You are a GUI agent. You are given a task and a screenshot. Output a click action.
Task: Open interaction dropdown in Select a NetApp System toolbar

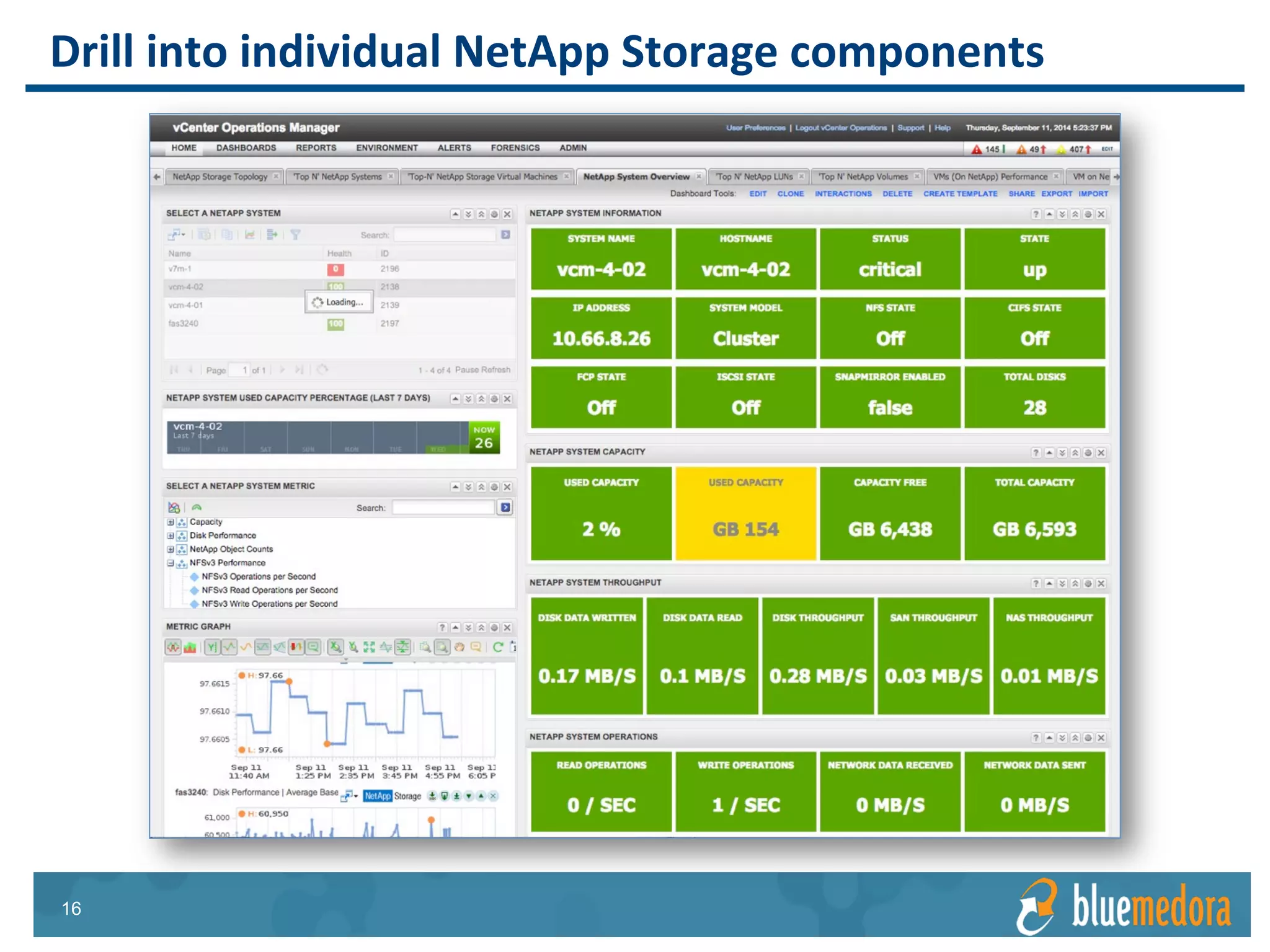(x=177, y=235)
